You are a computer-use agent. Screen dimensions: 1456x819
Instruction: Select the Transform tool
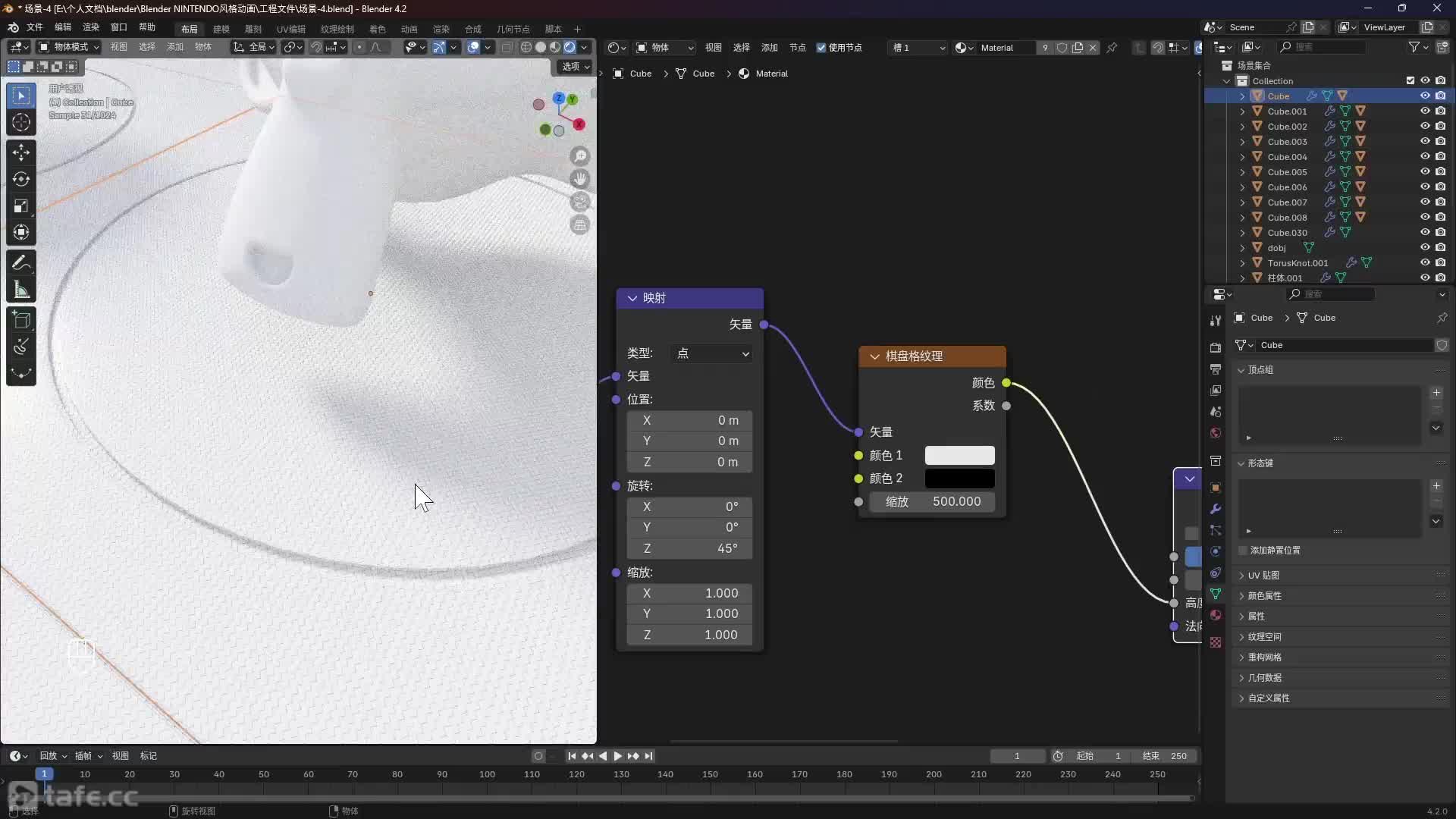pyautogui.click(x=21, y=232)
